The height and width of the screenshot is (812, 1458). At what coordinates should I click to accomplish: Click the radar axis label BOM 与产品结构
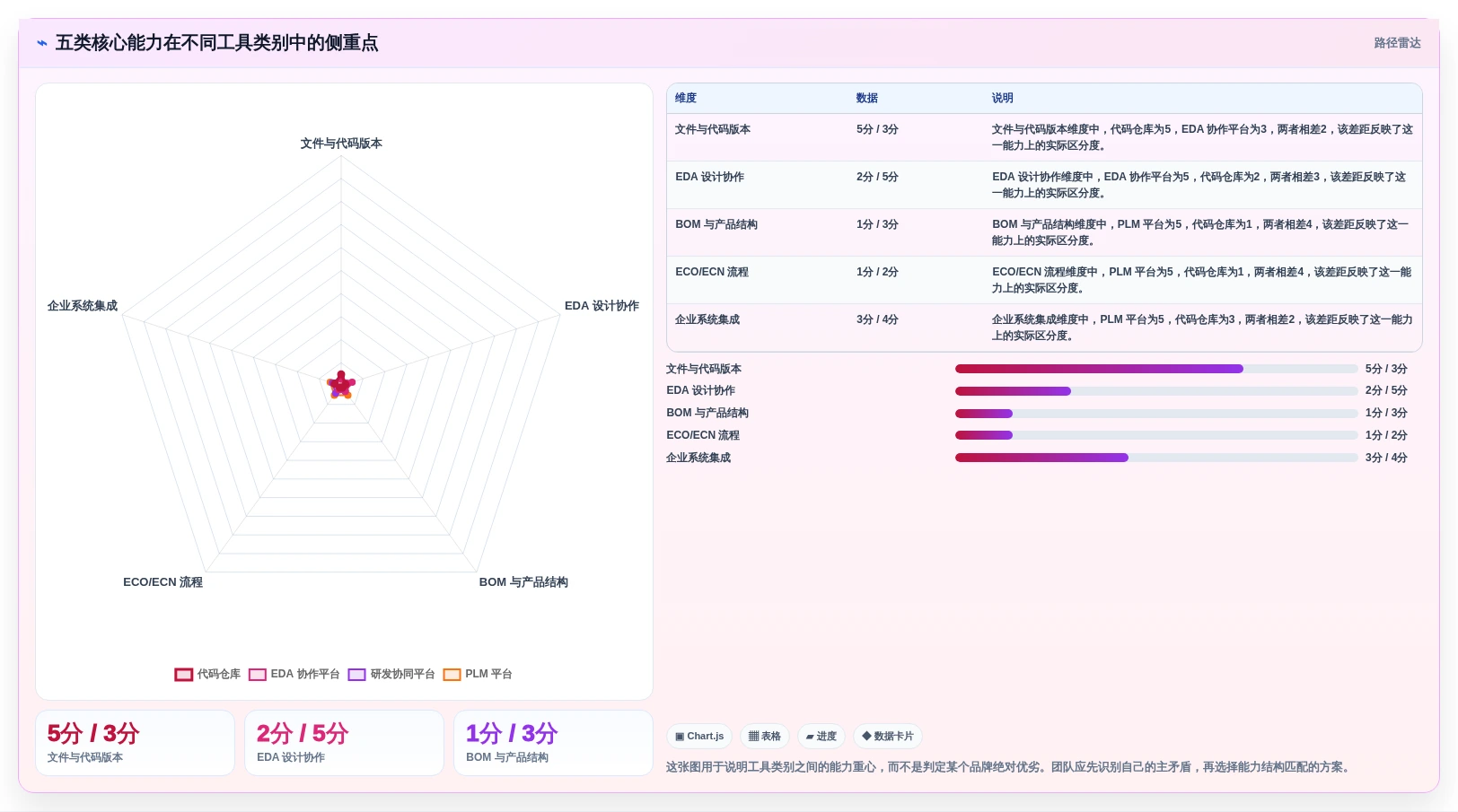[523, 582]
